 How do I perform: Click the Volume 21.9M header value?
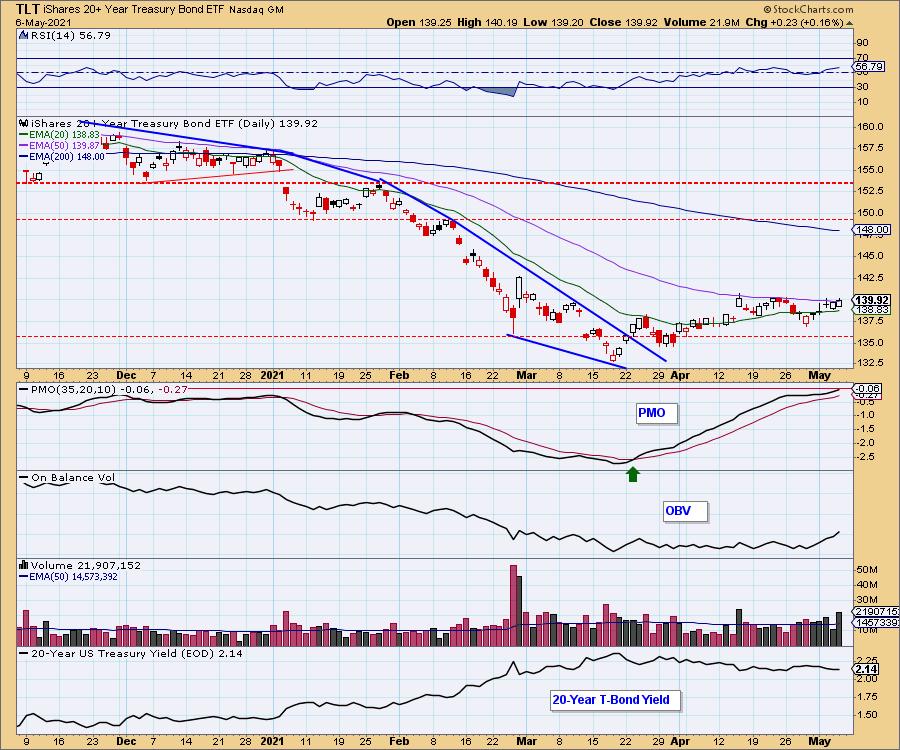point(703,22)
